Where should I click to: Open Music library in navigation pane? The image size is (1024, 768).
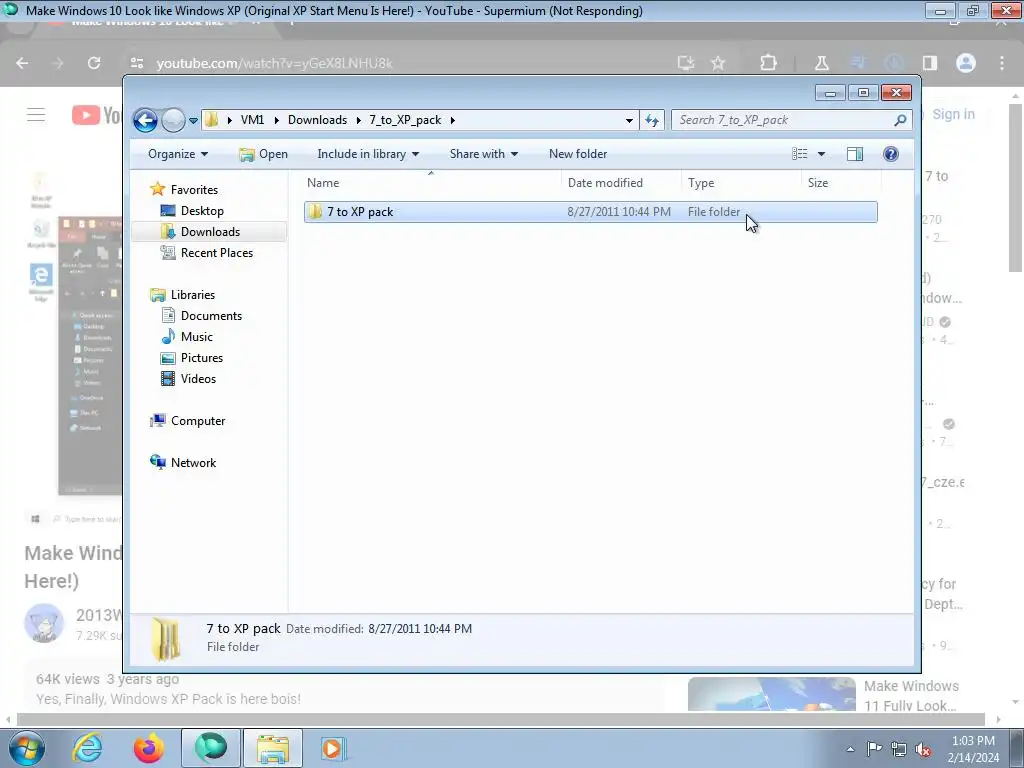pyautogui.click(x=196, y=337)
